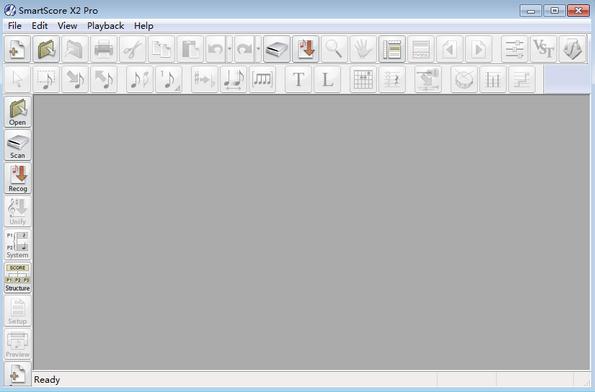Toggle the page layout view icon

coord(392,49)
